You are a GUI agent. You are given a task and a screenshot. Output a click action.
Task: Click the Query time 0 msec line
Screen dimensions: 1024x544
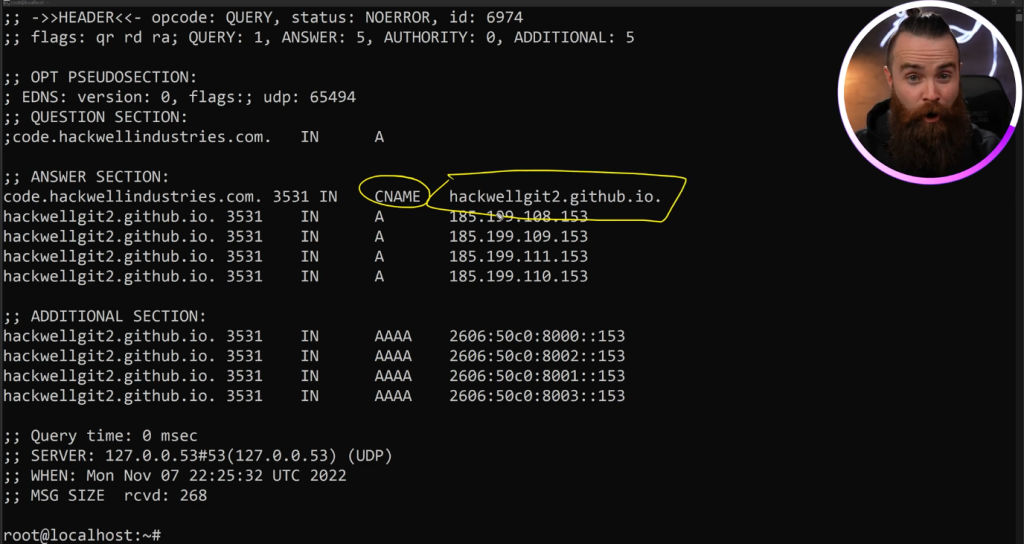click(x=100, y=436)
